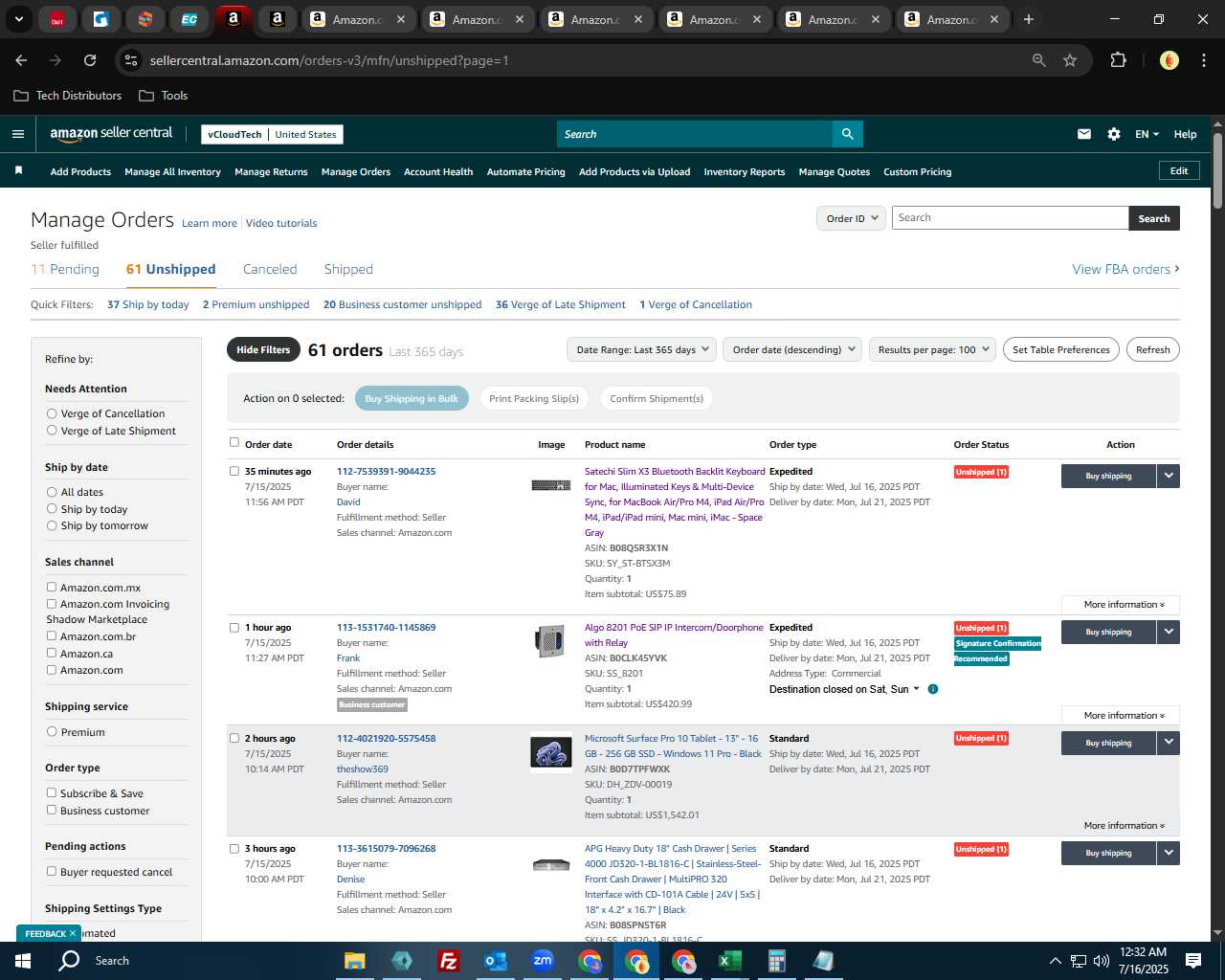Screen dimensions: 1225x980
Task: Open the EN language dropdown
Action: coord(1147,134)
